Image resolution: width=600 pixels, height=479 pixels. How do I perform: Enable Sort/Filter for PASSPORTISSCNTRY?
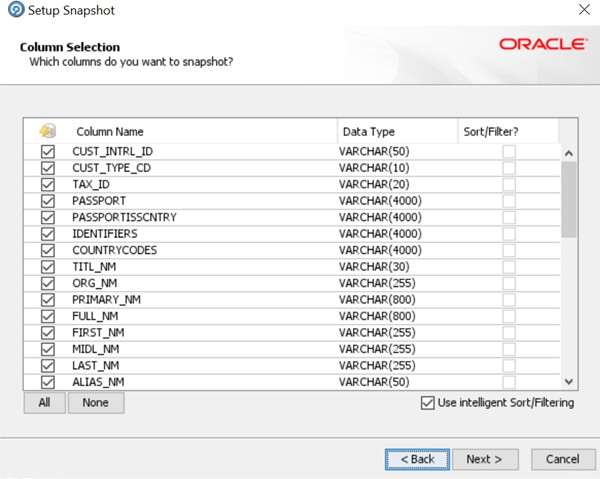tap(509, 217)
